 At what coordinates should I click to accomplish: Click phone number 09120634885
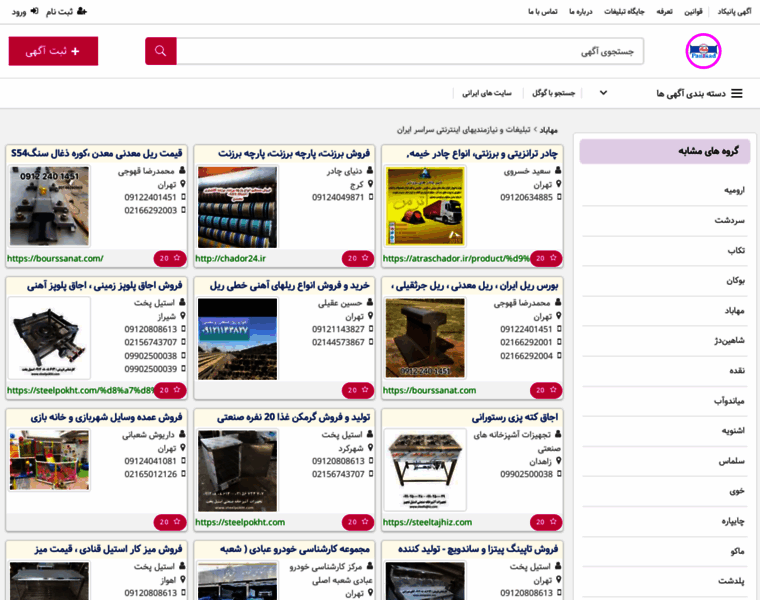(526, 197)
